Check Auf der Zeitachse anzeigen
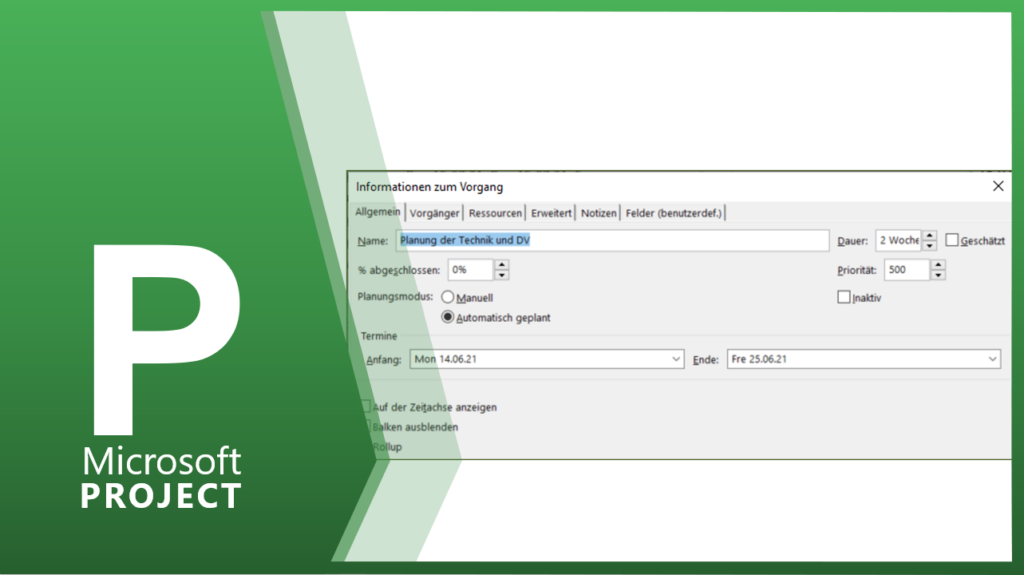Screen dimensions: 1024x575 [366, 406]
